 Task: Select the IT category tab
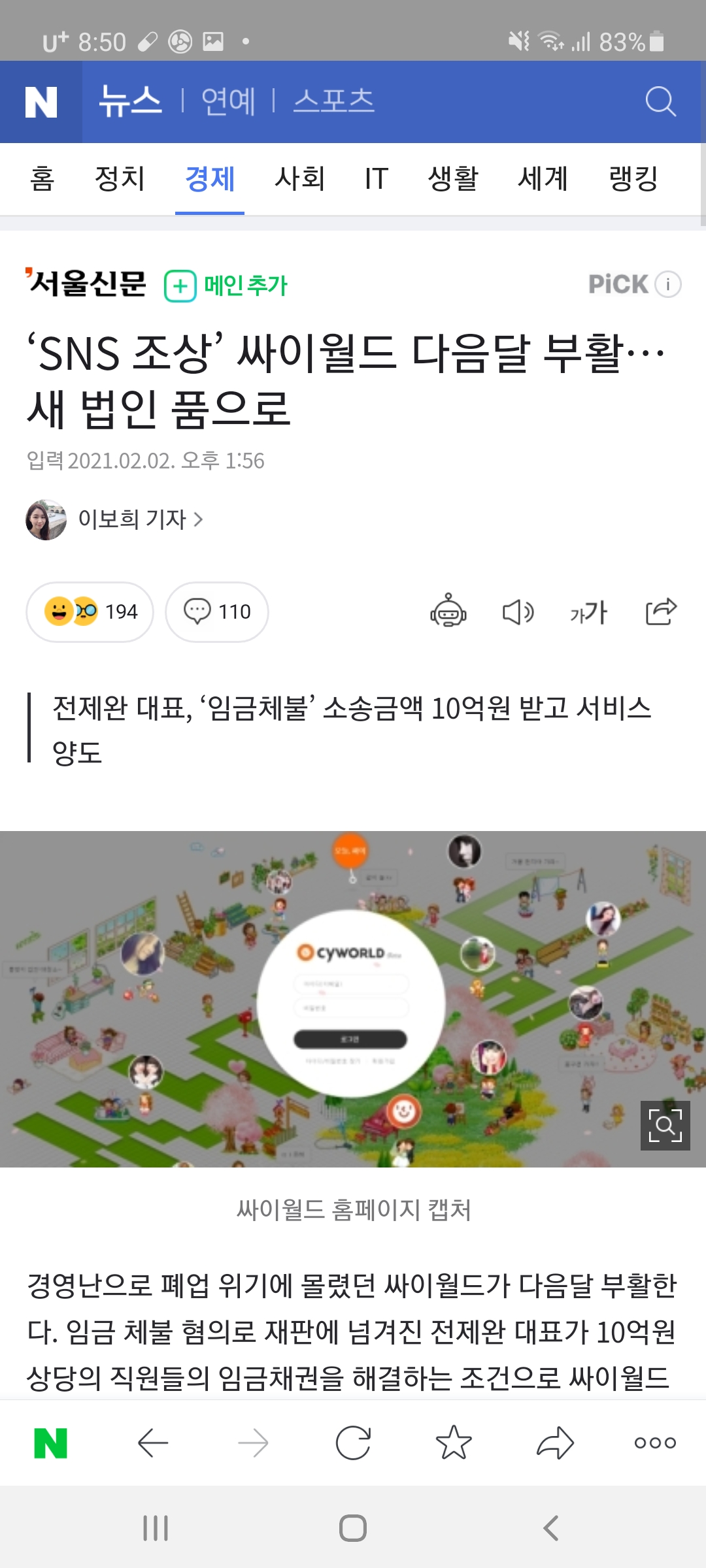(377, 178)
